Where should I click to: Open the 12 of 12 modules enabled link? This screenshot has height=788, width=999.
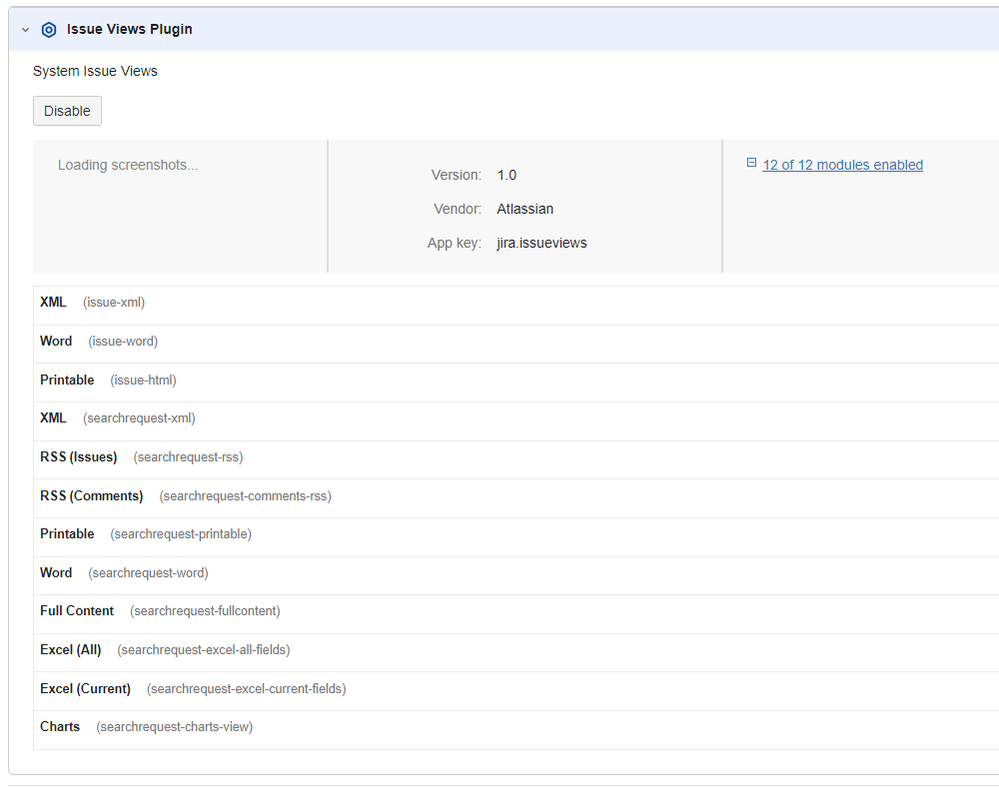click(x=842, y=165)
